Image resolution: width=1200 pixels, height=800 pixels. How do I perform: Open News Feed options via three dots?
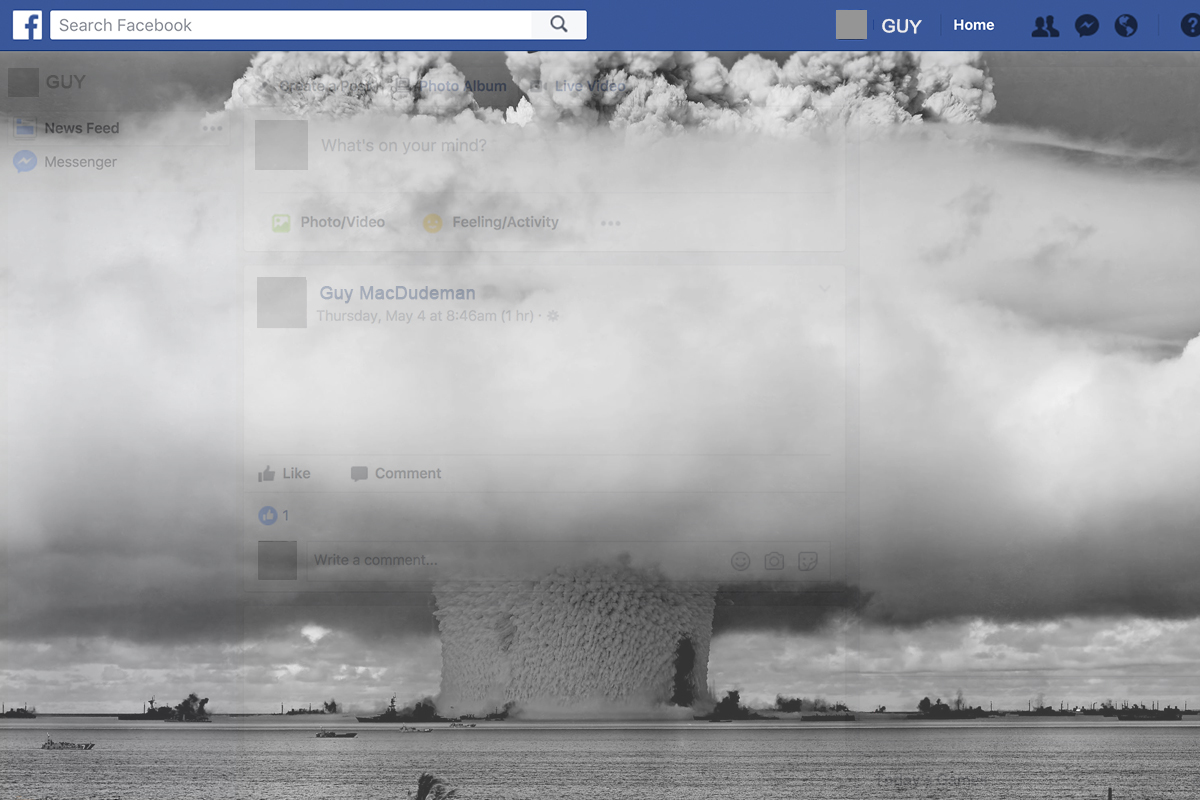pyautogui.click(x=213, y=128)
